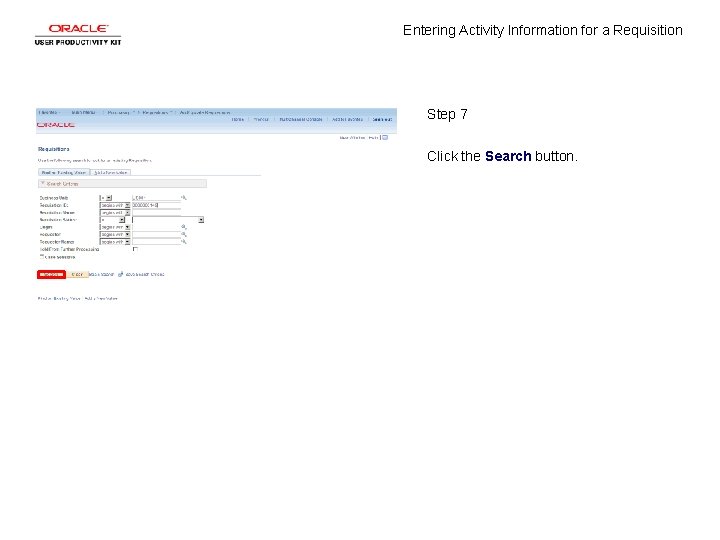Click the Purchasing breadcrumb
Viewport: 720px width, 540px height.
tap(118, 112)
